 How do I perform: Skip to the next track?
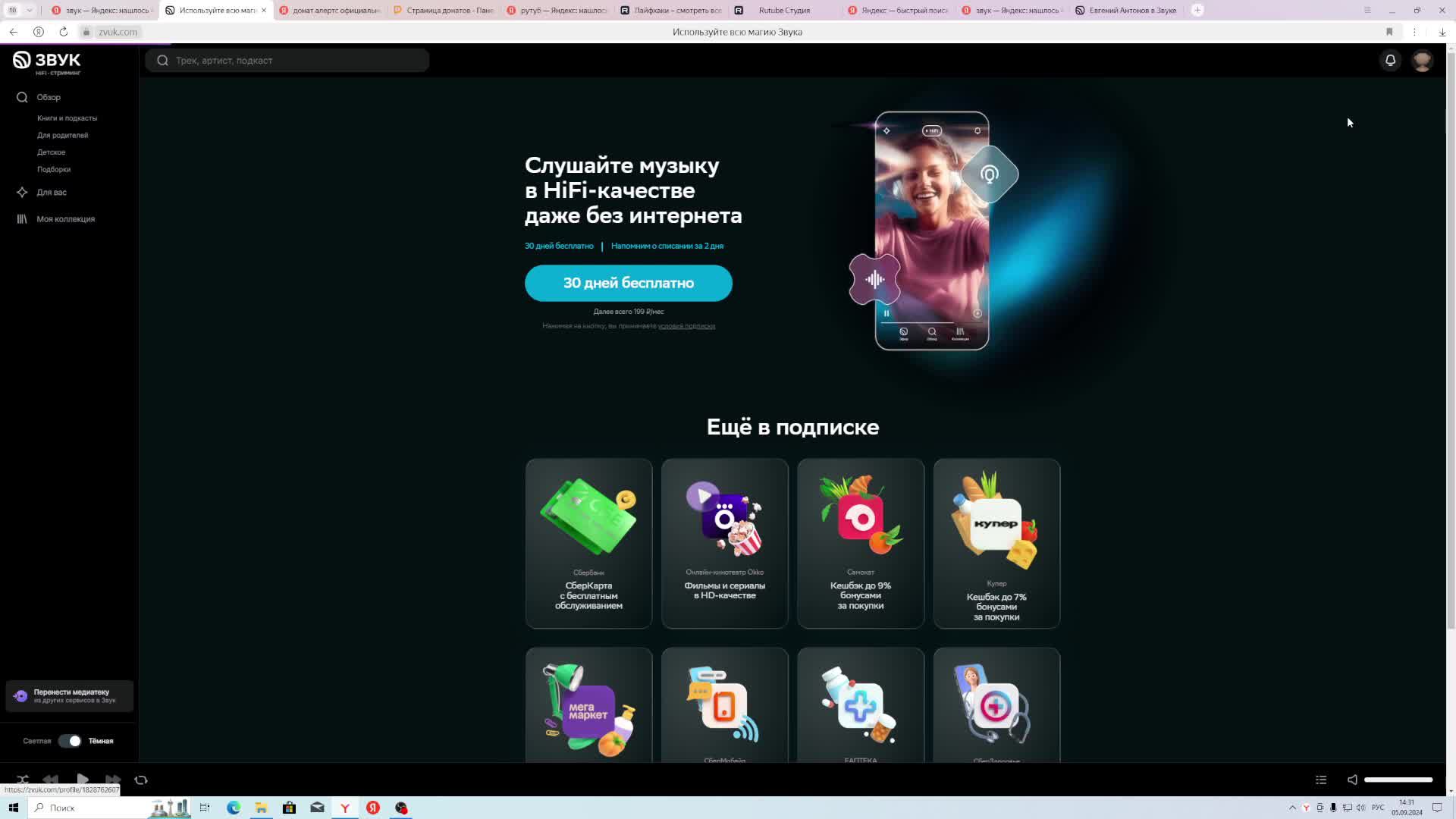[112, 780]
